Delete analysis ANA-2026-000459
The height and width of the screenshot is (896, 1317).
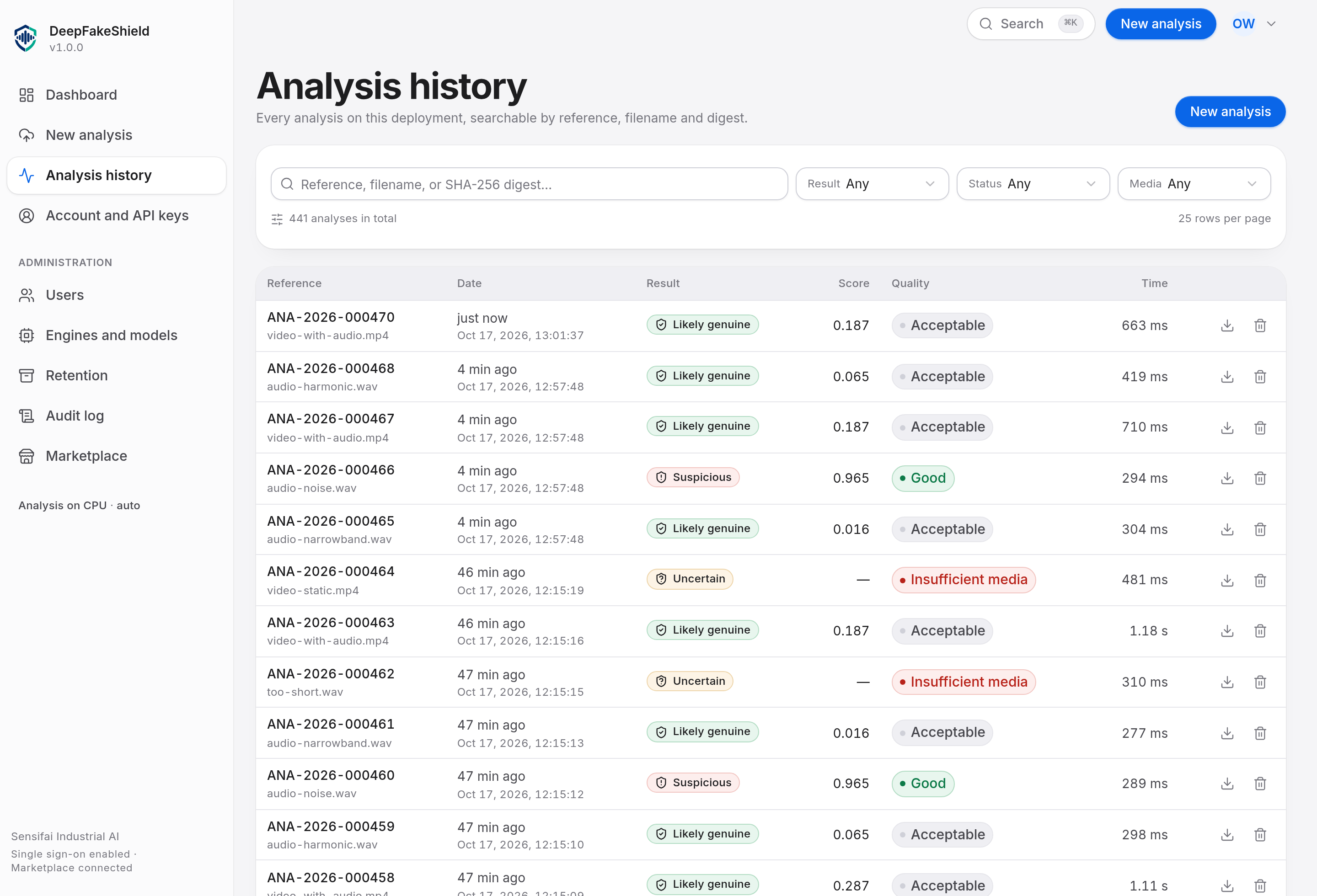coord(1260,834)
